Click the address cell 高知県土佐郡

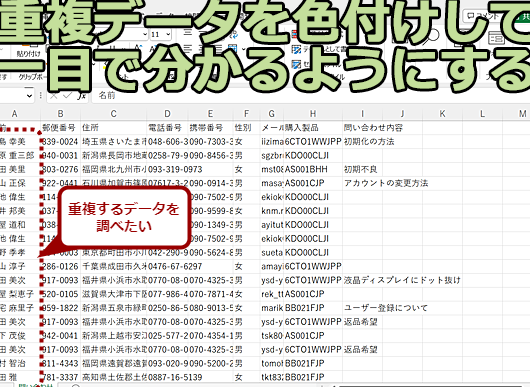[114, 377]
